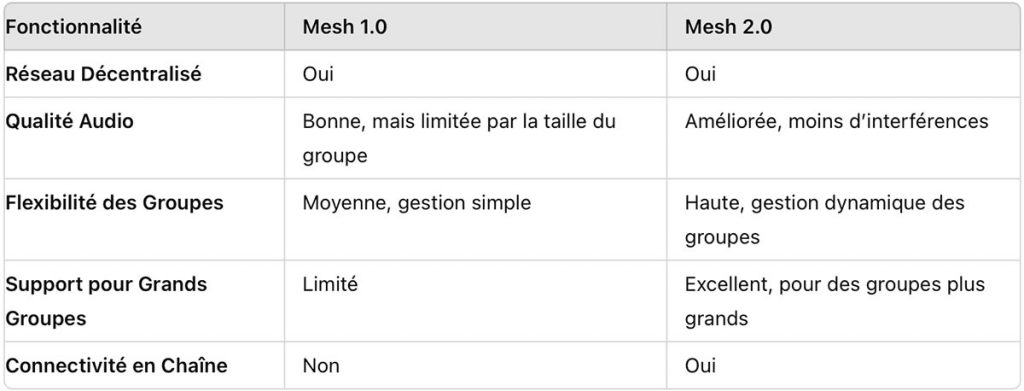Viewport: 1024px width, 391px height.
Task: Click the 'Moyenne, gestion simple' cell
Action: (x=417, y=203)
